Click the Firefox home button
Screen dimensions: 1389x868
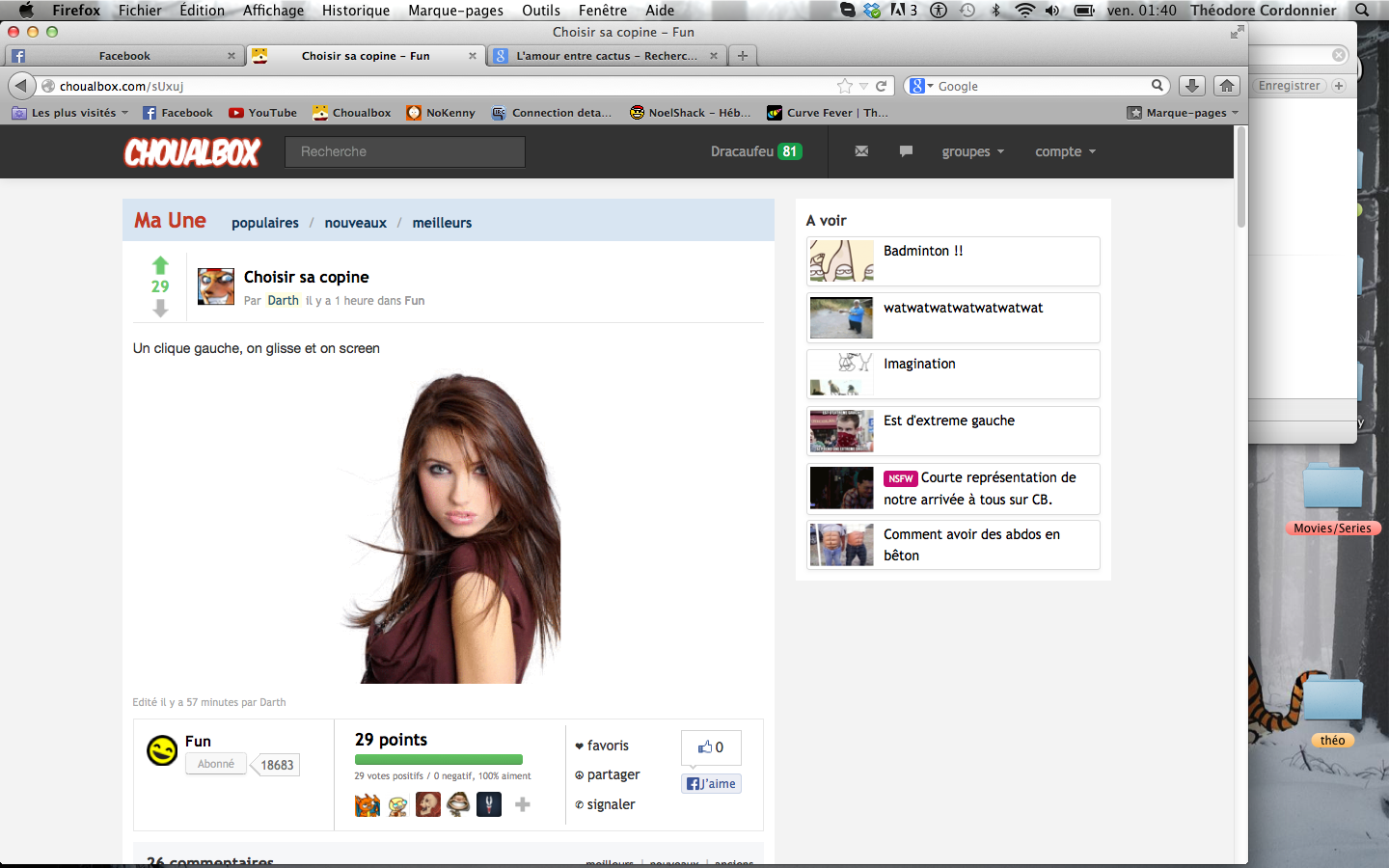tap(1226, 86)
